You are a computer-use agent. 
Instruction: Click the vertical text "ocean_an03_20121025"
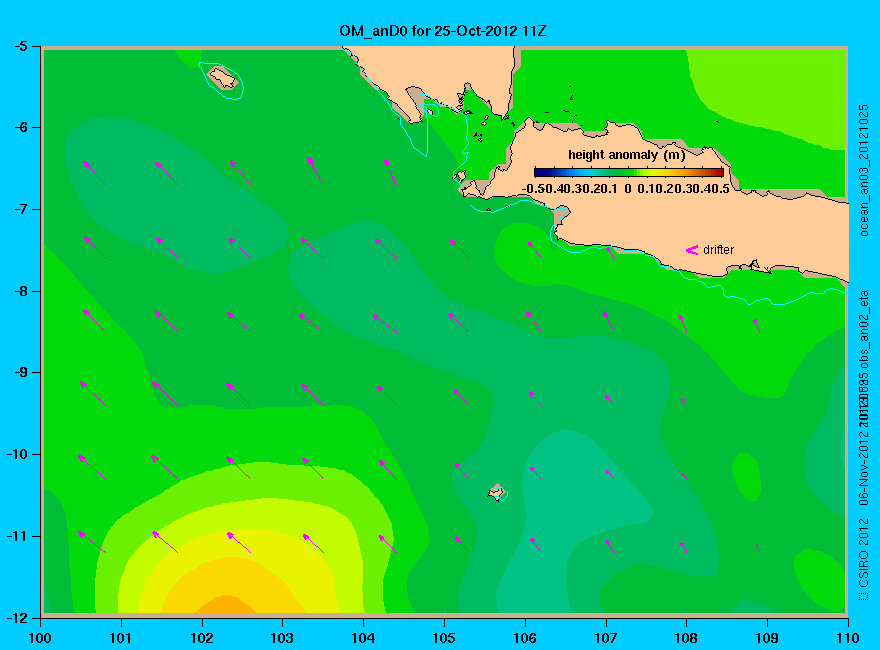click(x=864, y=171)
